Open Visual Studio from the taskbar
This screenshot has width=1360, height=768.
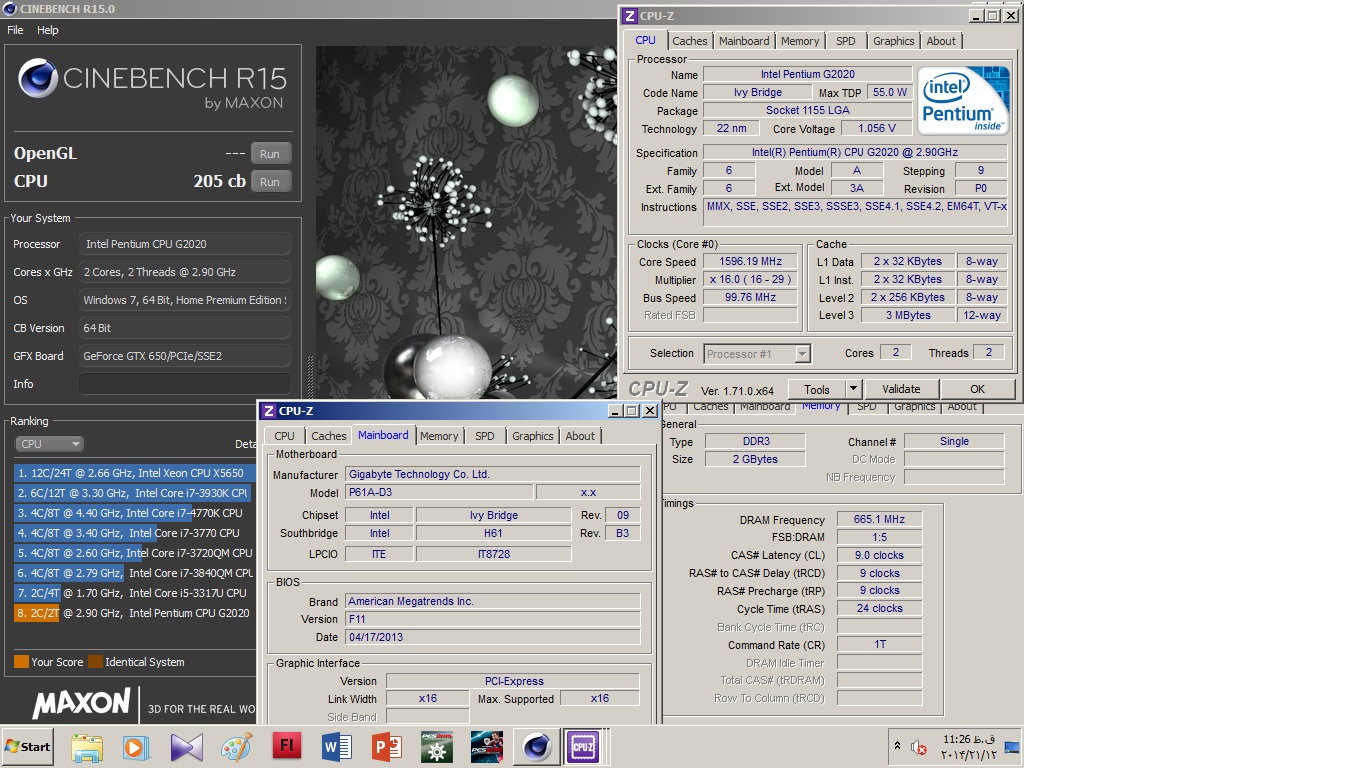pyautogui.click(x=187, y=747)
